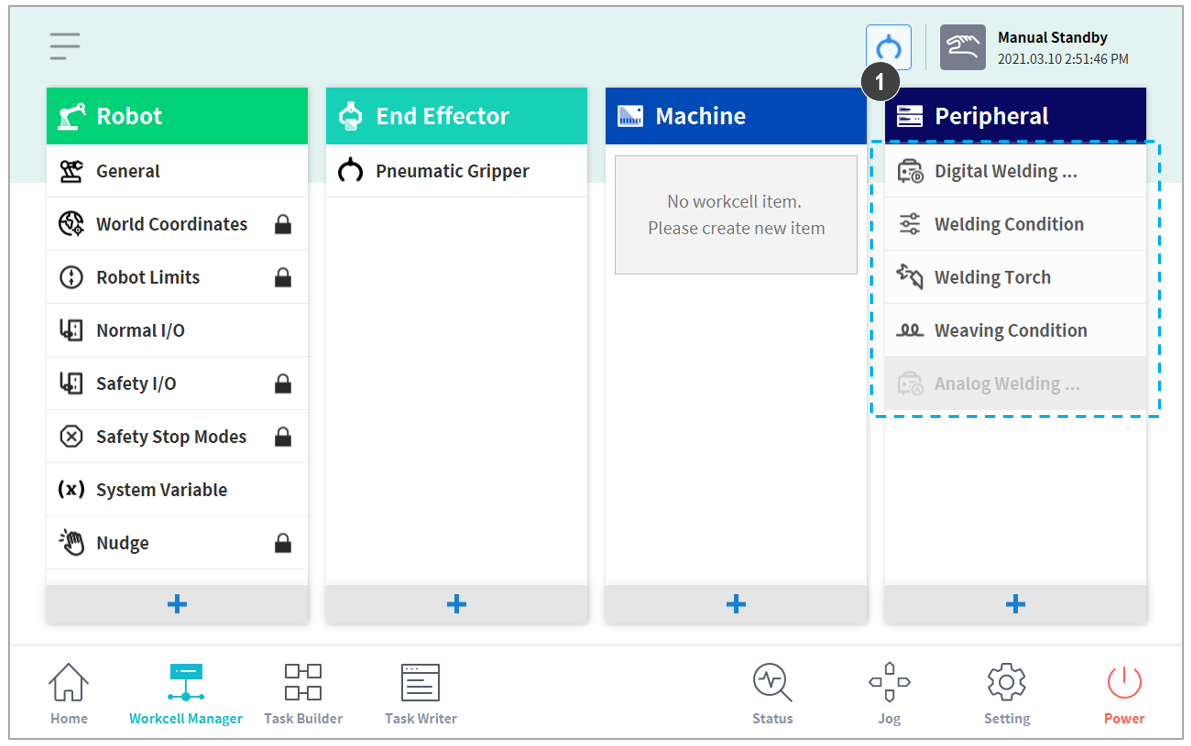Viewport: 1191px width, 746px height.
Task: Click the Manual Standby hand icon
Action: point(962,47)
